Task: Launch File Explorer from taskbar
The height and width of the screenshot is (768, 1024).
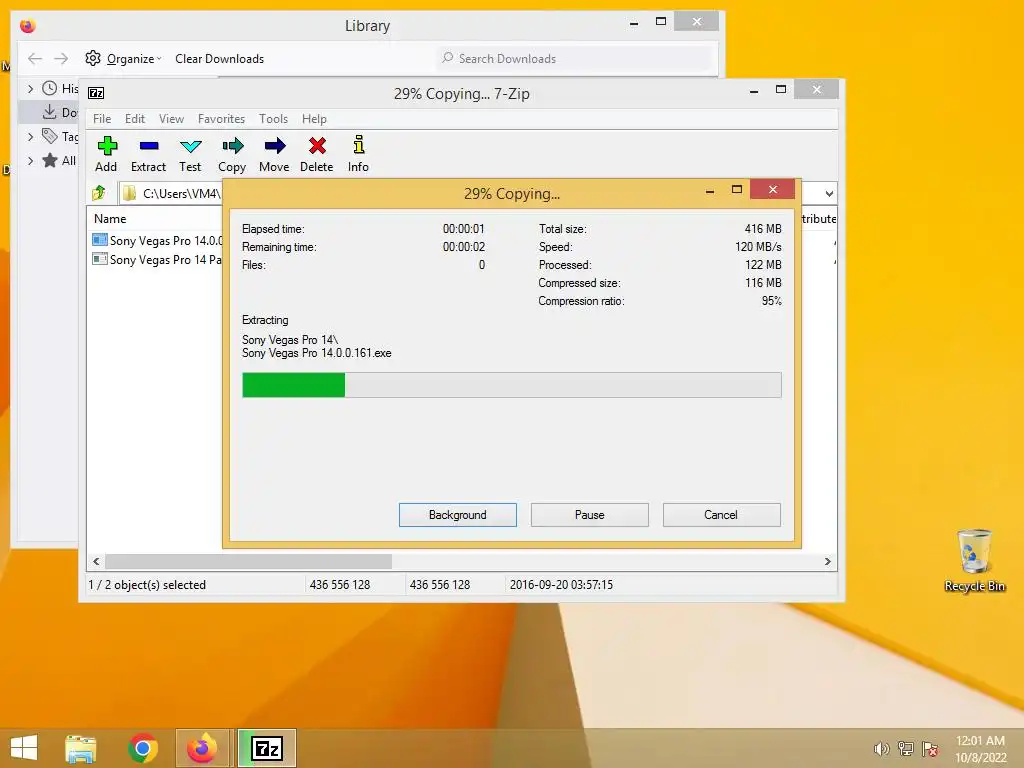Action: (x=80, y=748)
